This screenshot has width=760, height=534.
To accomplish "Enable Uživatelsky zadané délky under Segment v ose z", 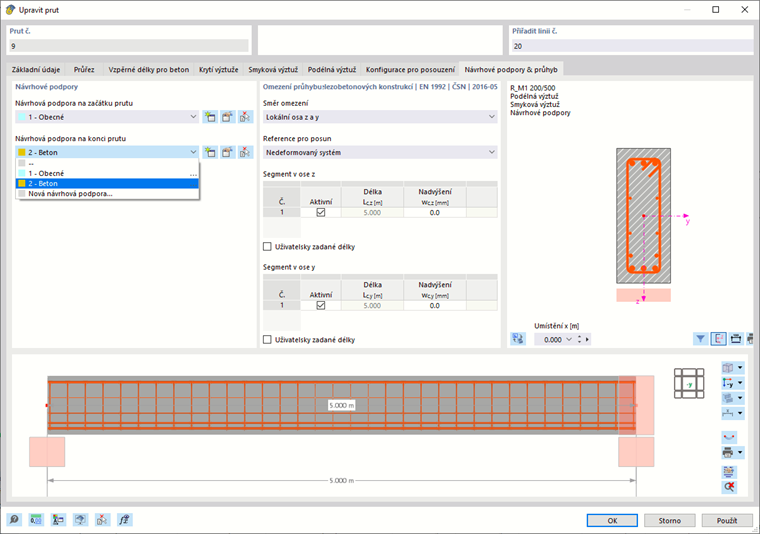I will click(267, 247).
